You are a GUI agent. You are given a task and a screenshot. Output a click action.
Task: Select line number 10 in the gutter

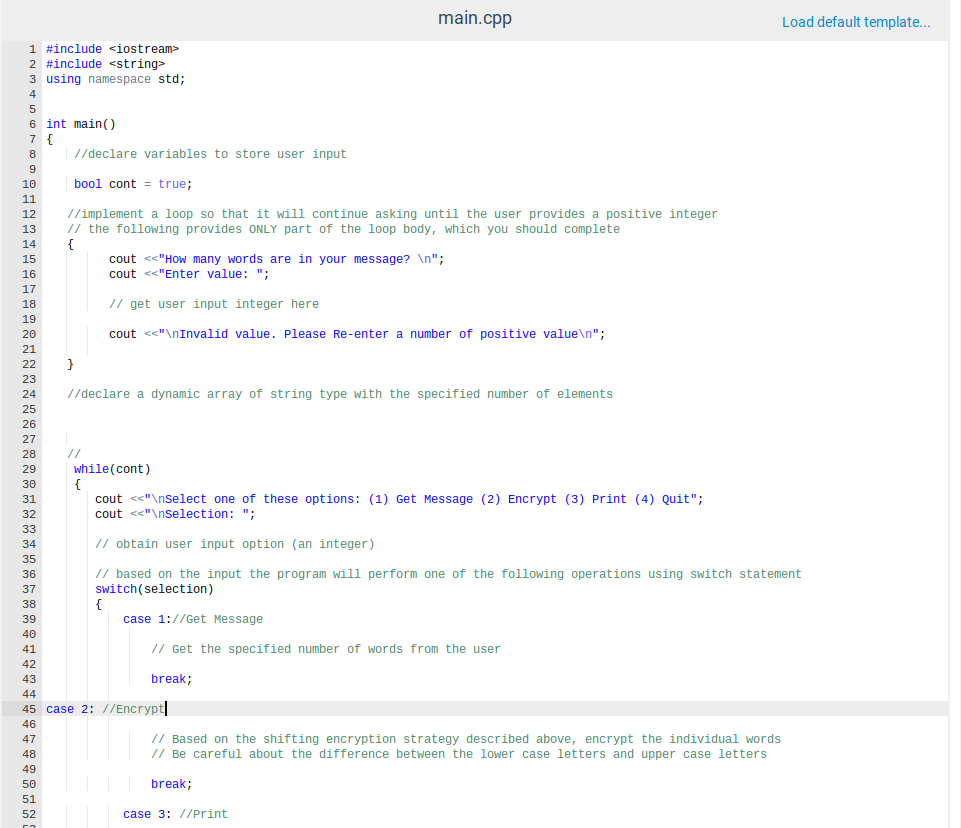[x=28, y=183]
